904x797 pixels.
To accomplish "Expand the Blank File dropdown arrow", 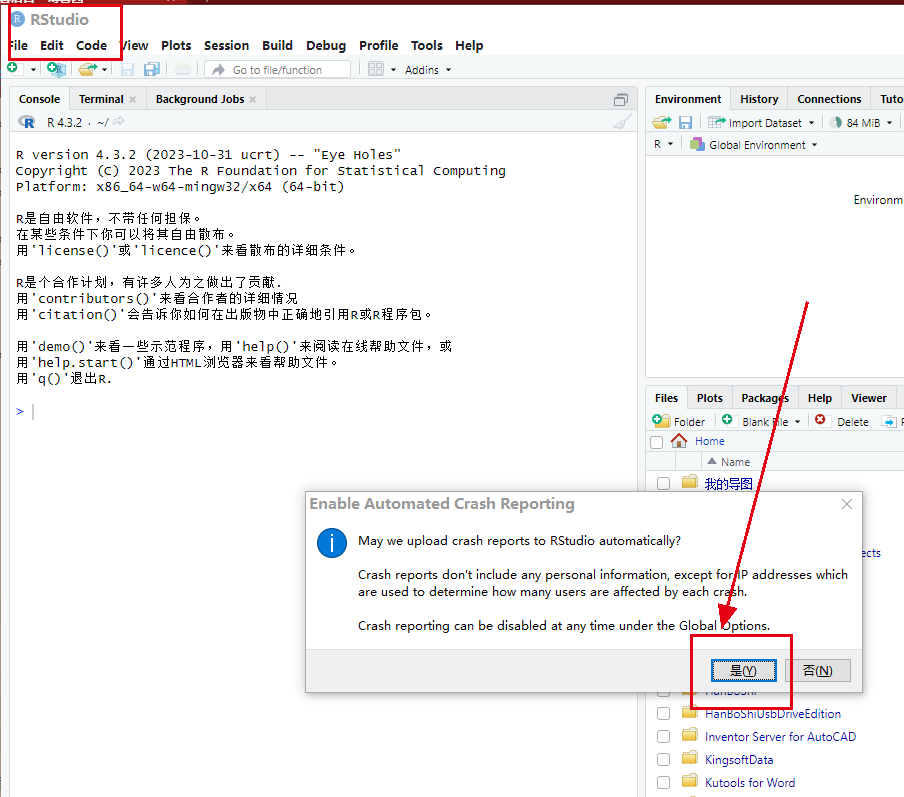I will (797, 422).
